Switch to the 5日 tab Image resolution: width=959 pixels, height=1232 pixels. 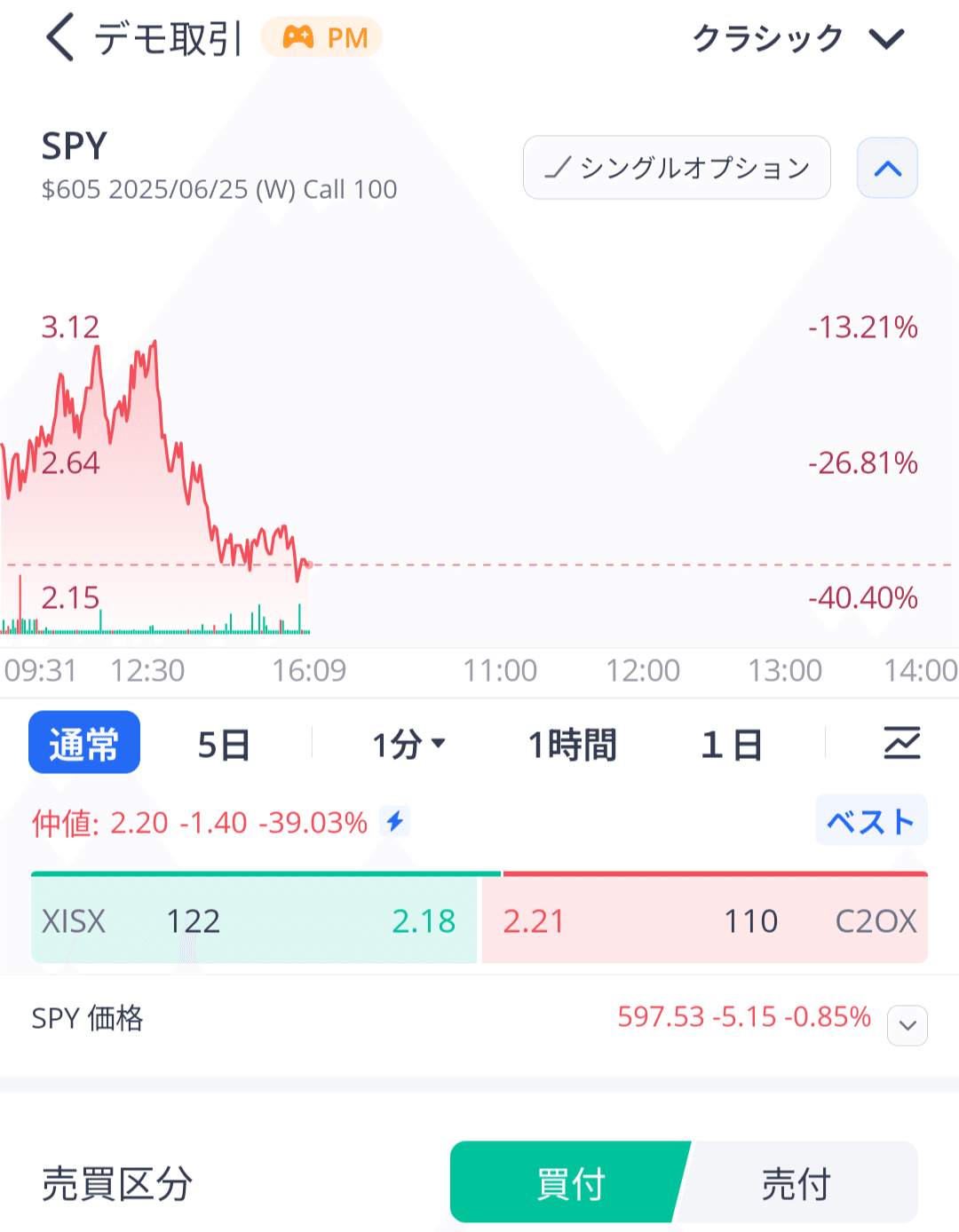point(223,743)
